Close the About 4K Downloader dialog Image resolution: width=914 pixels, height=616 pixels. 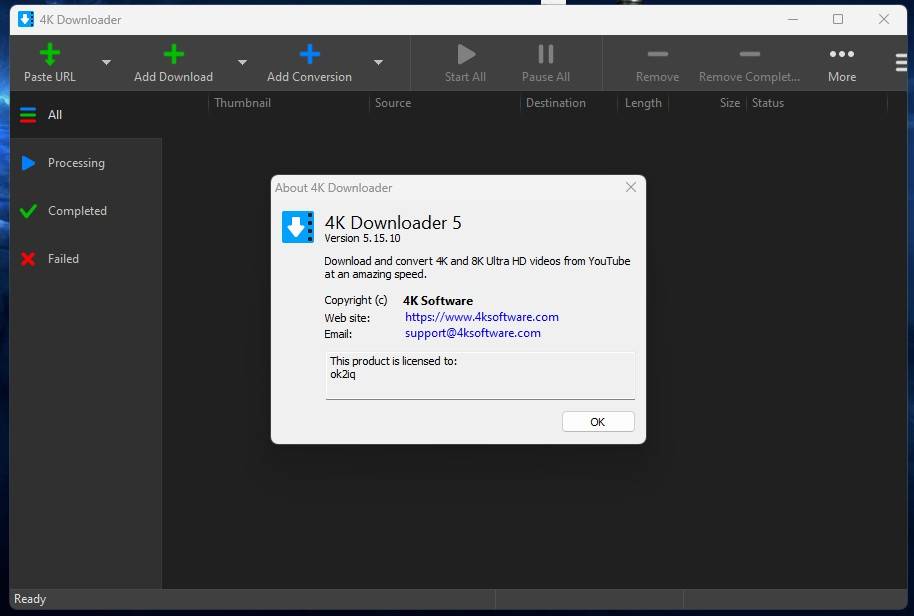(631, 187)
